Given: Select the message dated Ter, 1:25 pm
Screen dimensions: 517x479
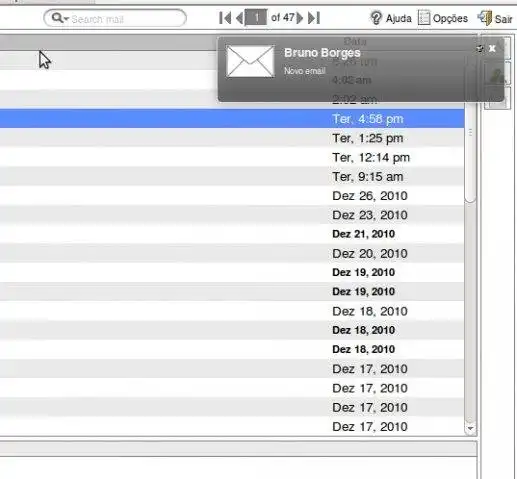Looking at the screenshot, I should (x=232, y=138).
